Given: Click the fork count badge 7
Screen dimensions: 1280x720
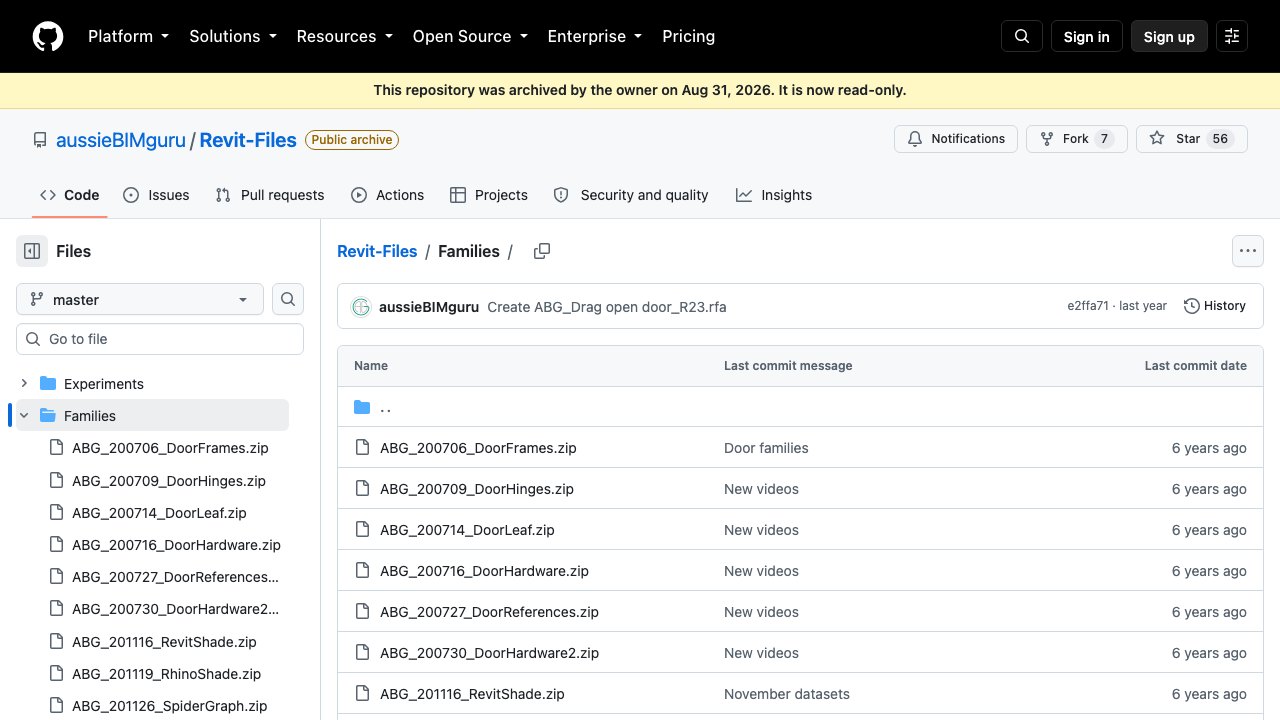Looking at the screenshot, I should pyautogui.click(x=1104, y=139).
